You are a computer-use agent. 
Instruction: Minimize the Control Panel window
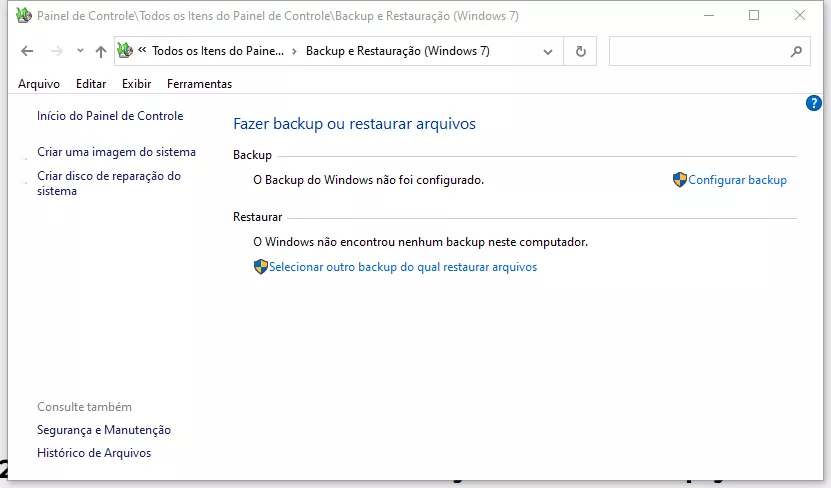709,15
